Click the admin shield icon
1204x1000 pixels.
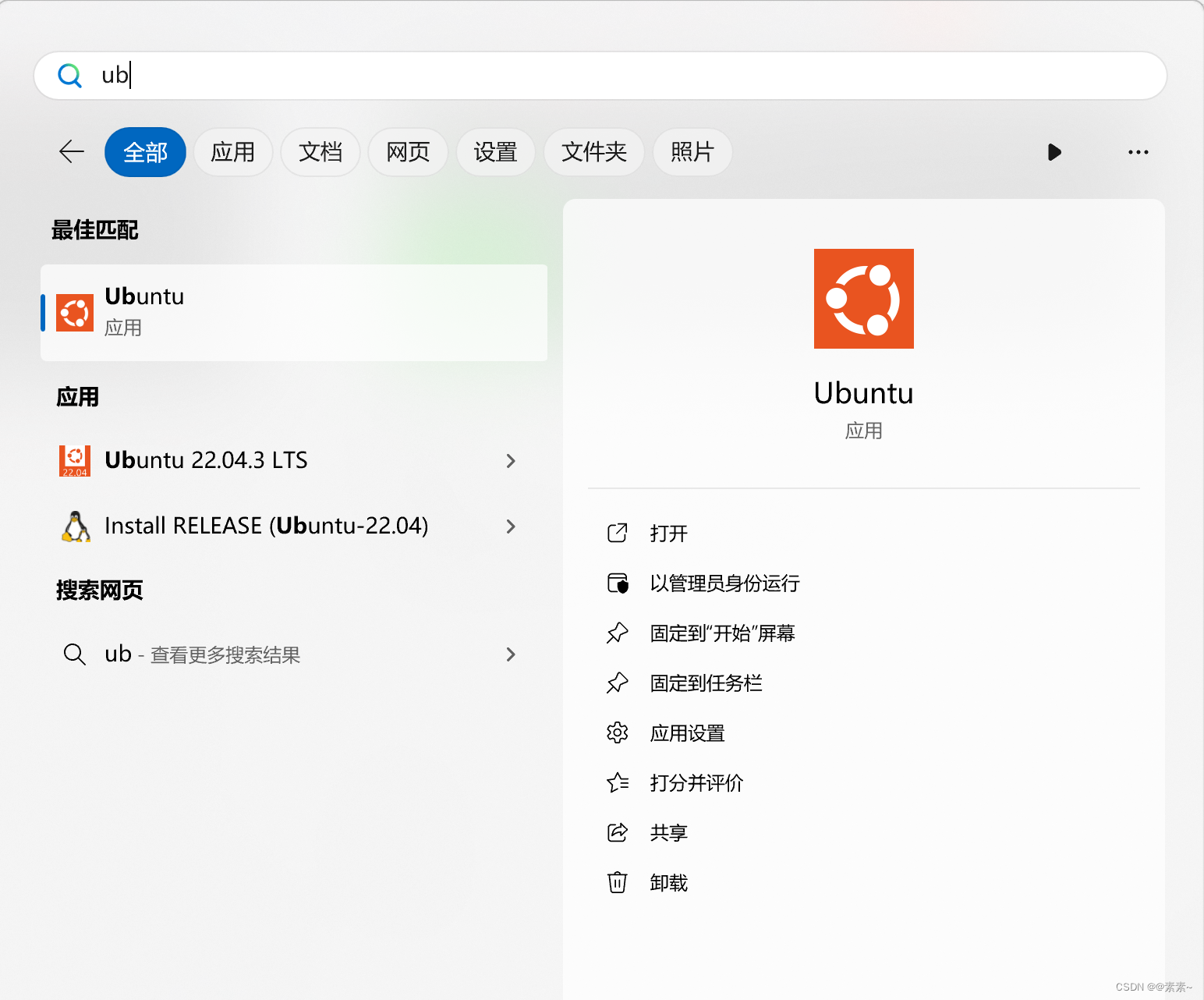click(x=618, y=583)
